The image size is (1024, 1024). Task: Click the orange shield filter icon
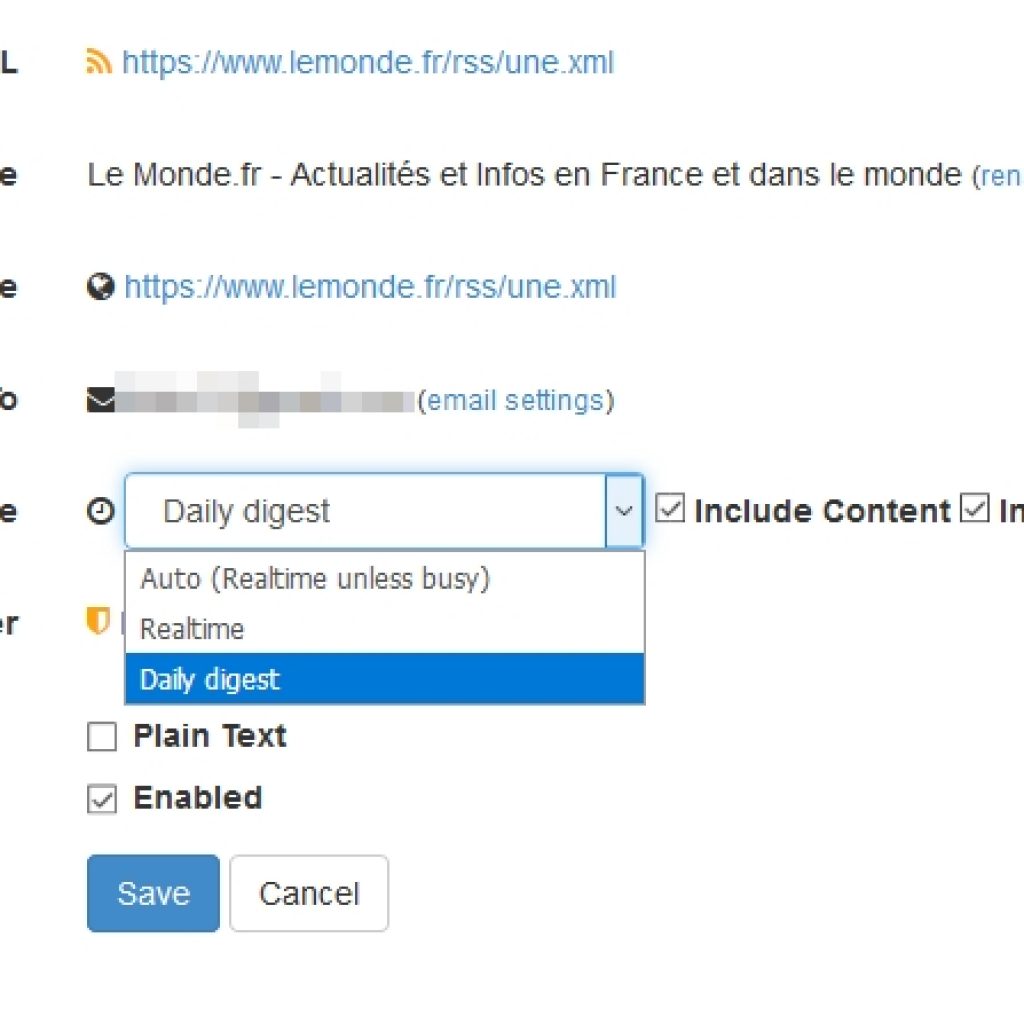pos(99,621)
